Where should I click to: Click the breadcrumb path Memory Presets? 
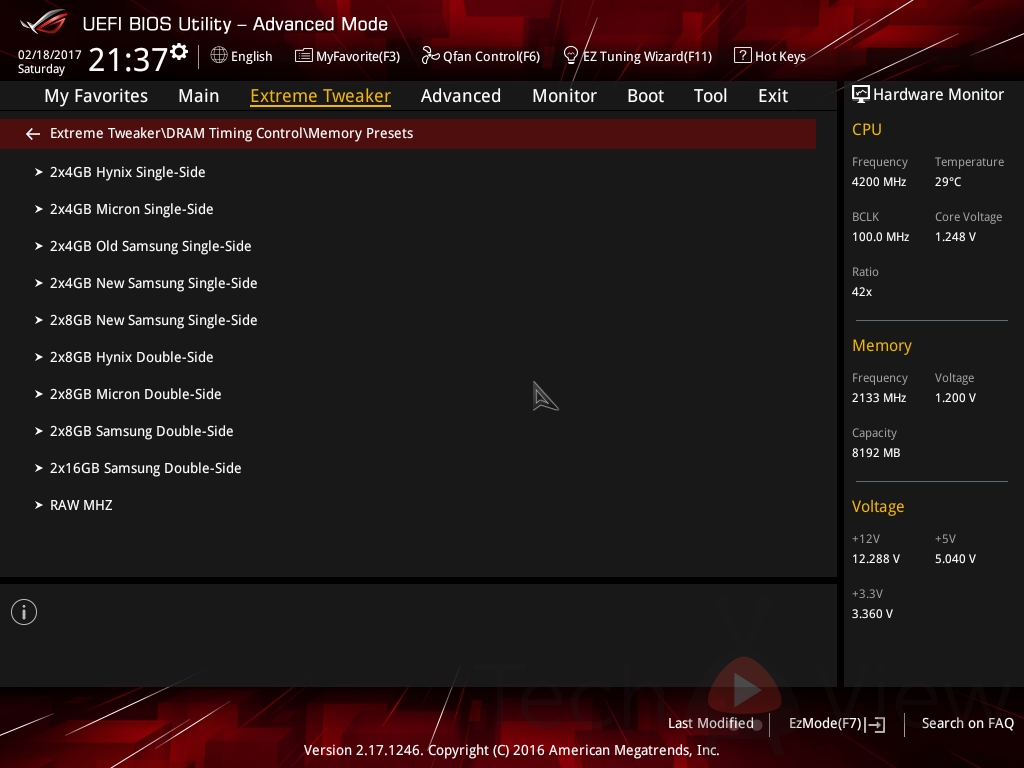360,133
